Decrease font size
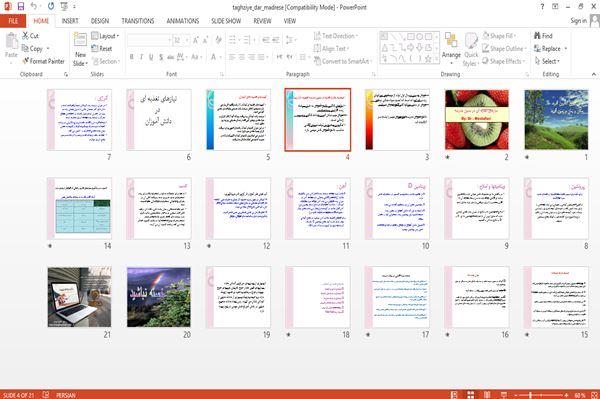The height and width of the screenshot is (399, 600). coord(205,40)
